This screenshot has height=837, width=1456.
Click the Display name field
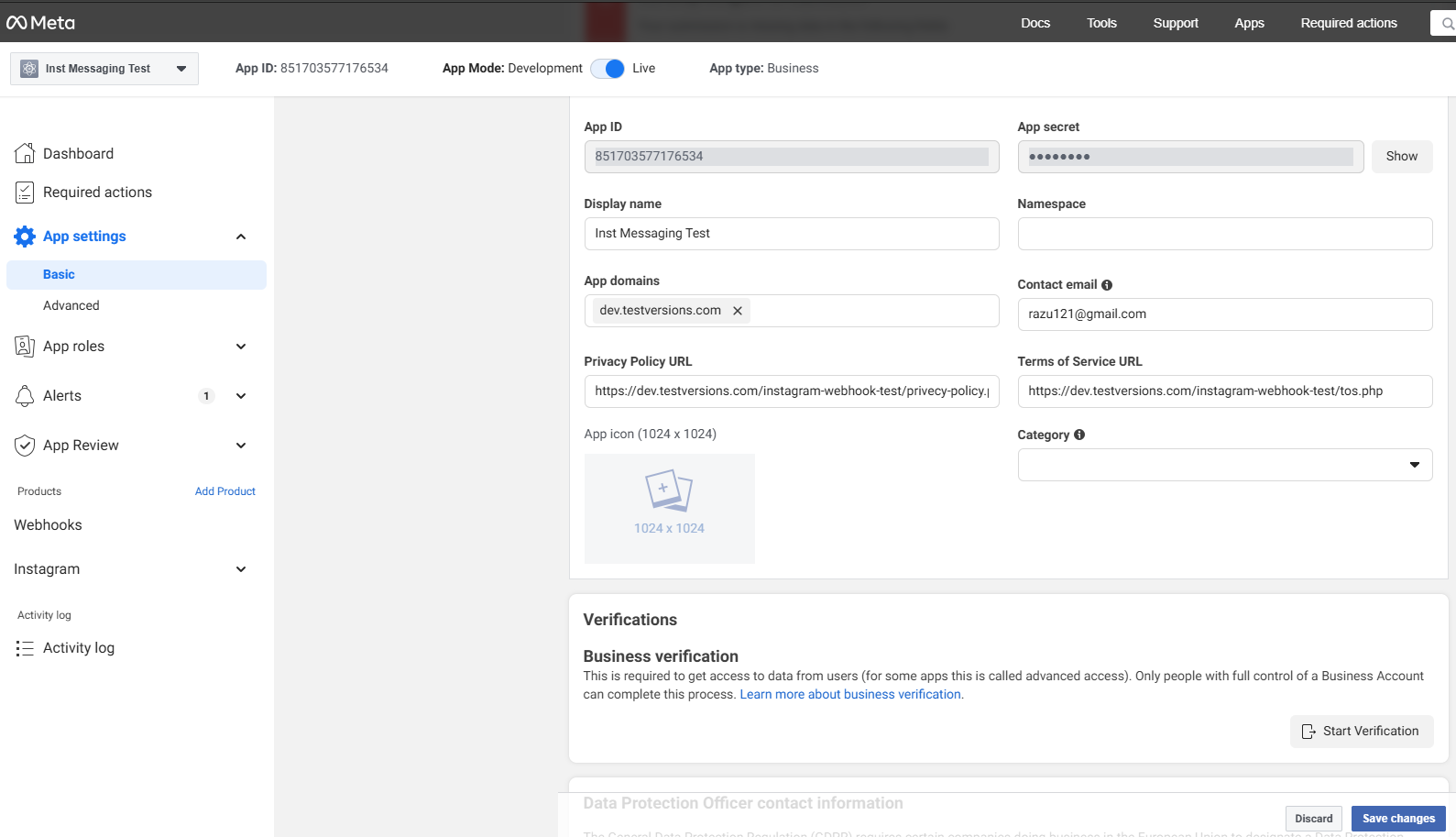tap(792, 234)
